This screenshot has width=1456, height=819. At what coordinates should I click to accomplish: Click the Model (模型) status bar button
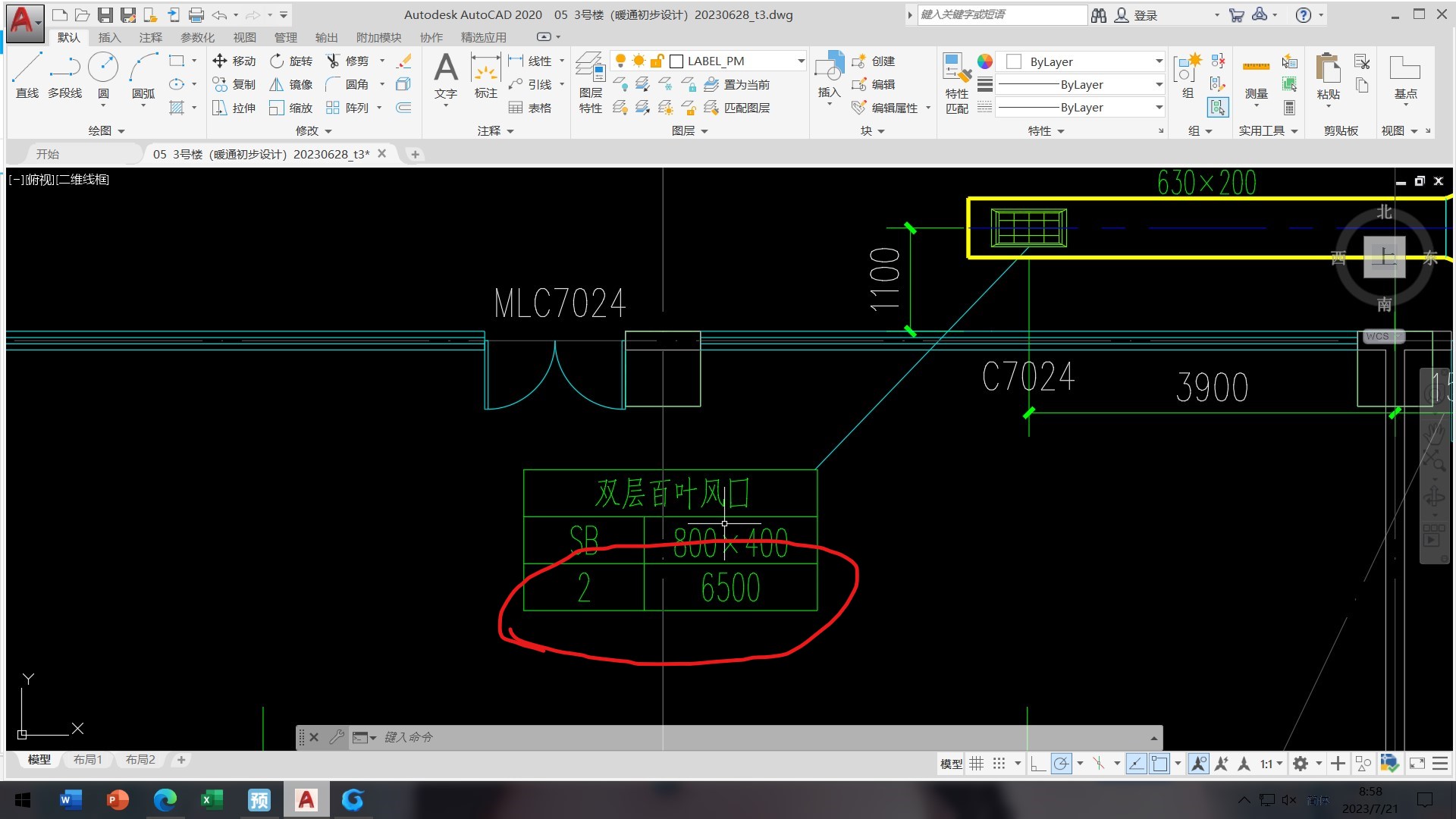[951, 764]
